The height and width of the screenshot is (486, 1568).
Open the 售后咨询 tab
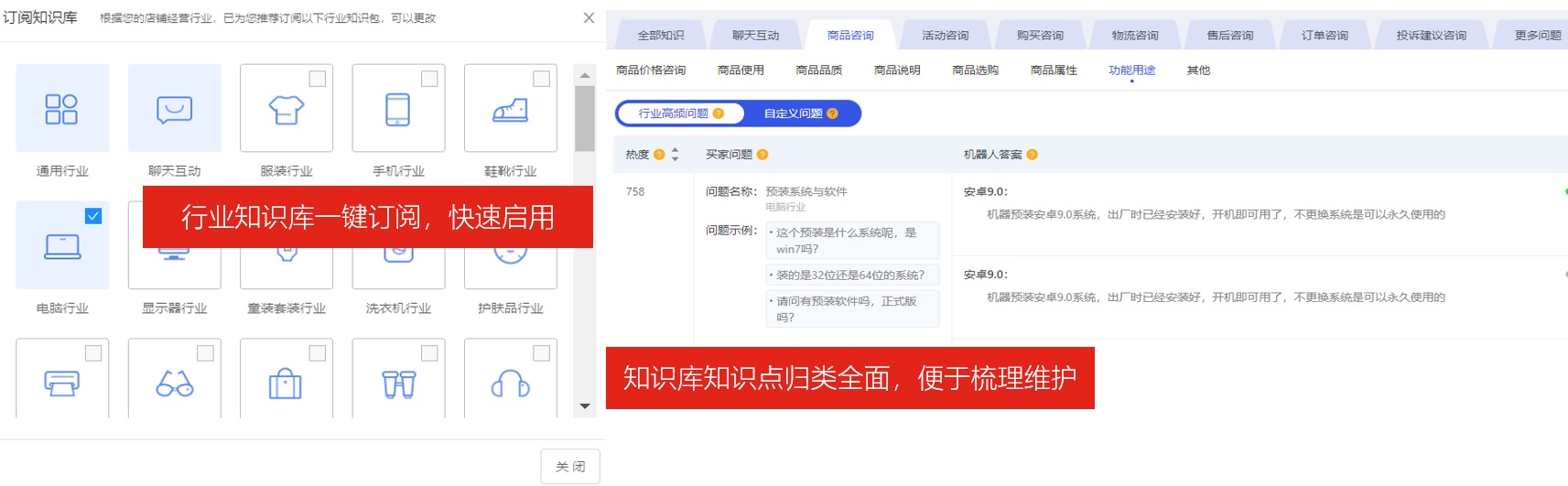1230,36
